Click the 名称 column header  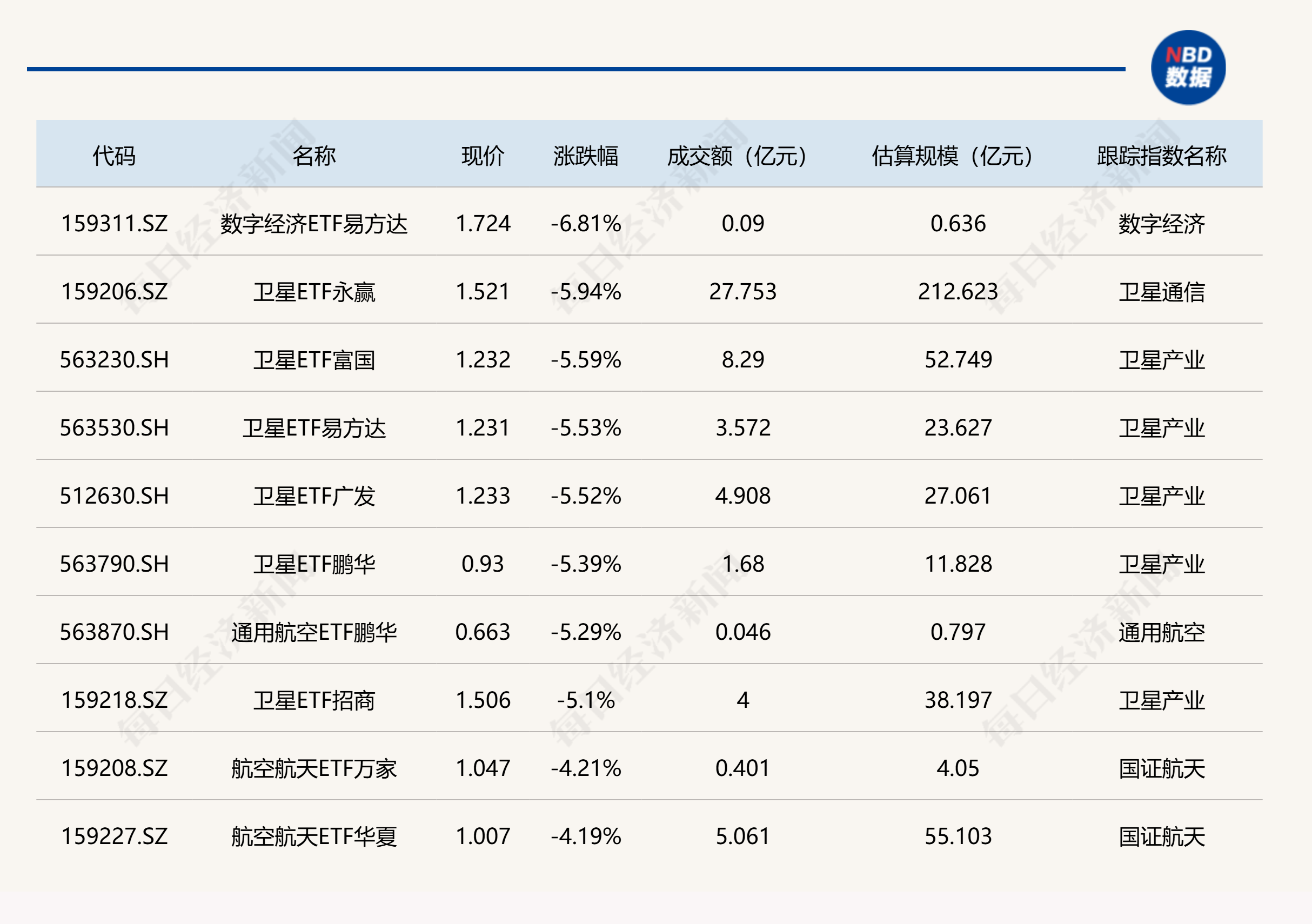(x=314, y=156)
